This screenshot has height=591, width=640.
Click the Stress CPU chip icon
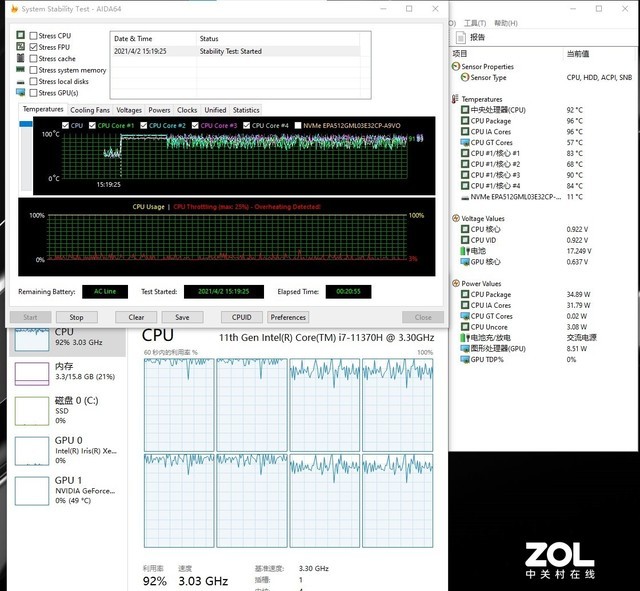click(x=20, y=35)
